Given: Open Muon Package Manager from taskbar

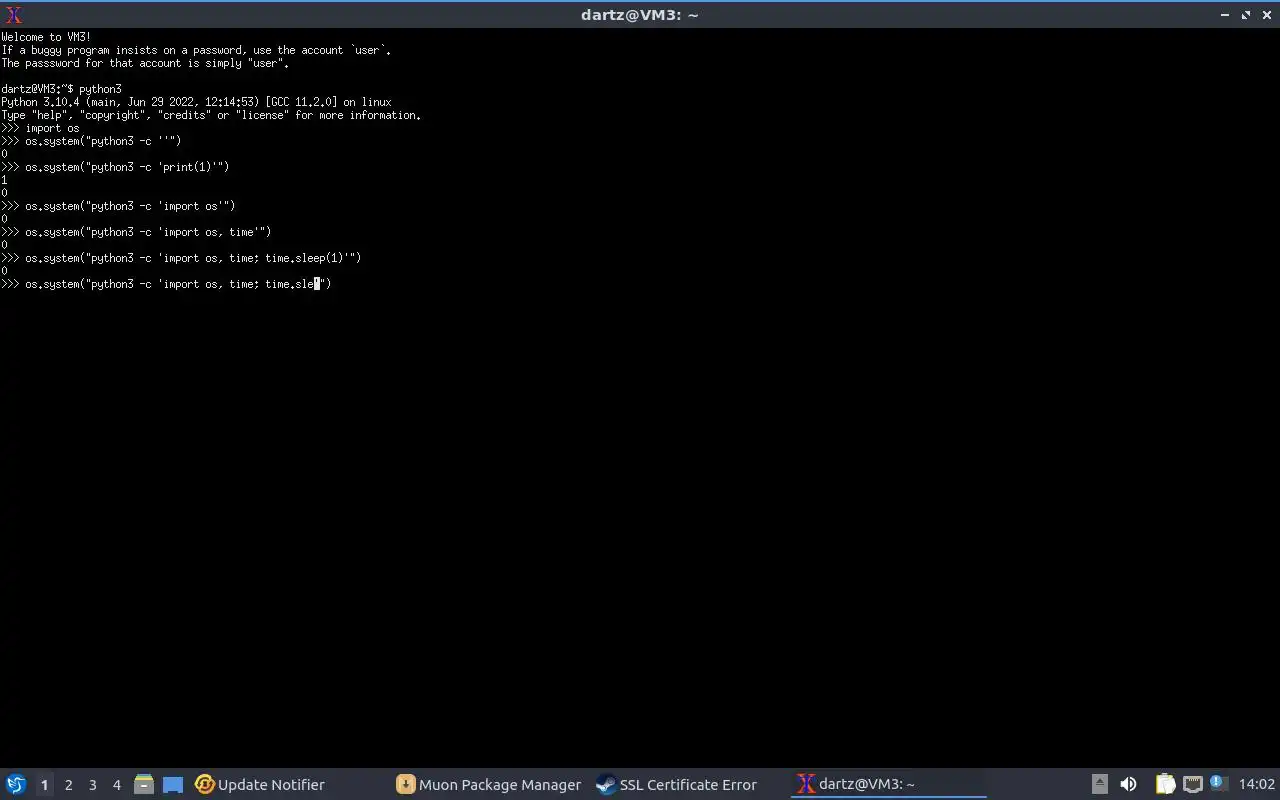Looking at the screenshot, I should click(x=488, y=785).
